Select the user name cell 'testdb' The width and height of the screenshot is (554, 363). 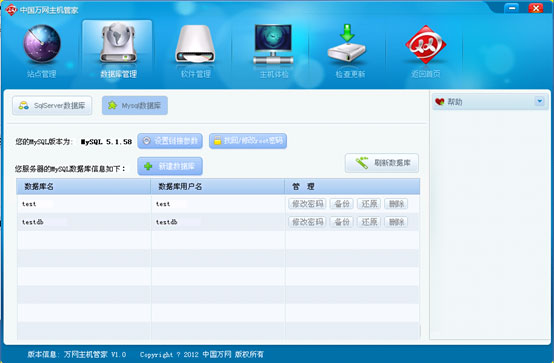(218, 222)
